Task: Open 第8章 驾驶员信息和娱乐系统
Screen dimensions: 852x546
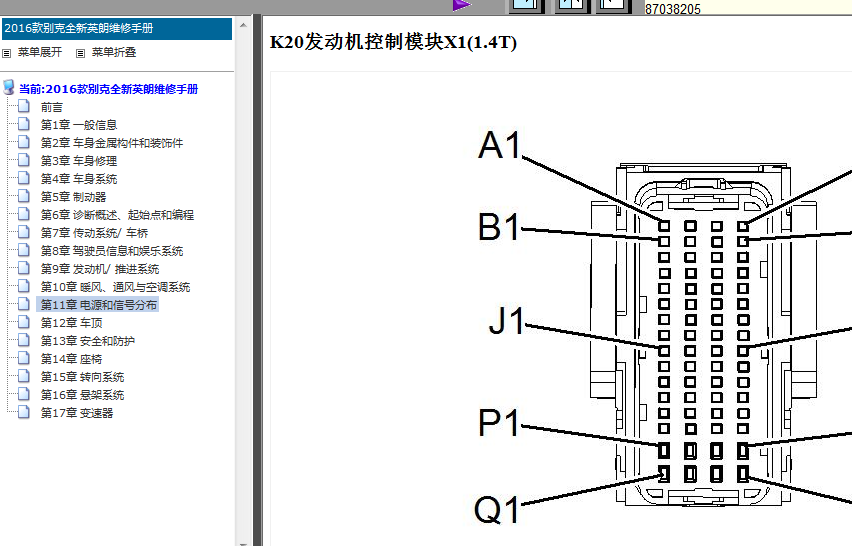Action: coord(112,251)
